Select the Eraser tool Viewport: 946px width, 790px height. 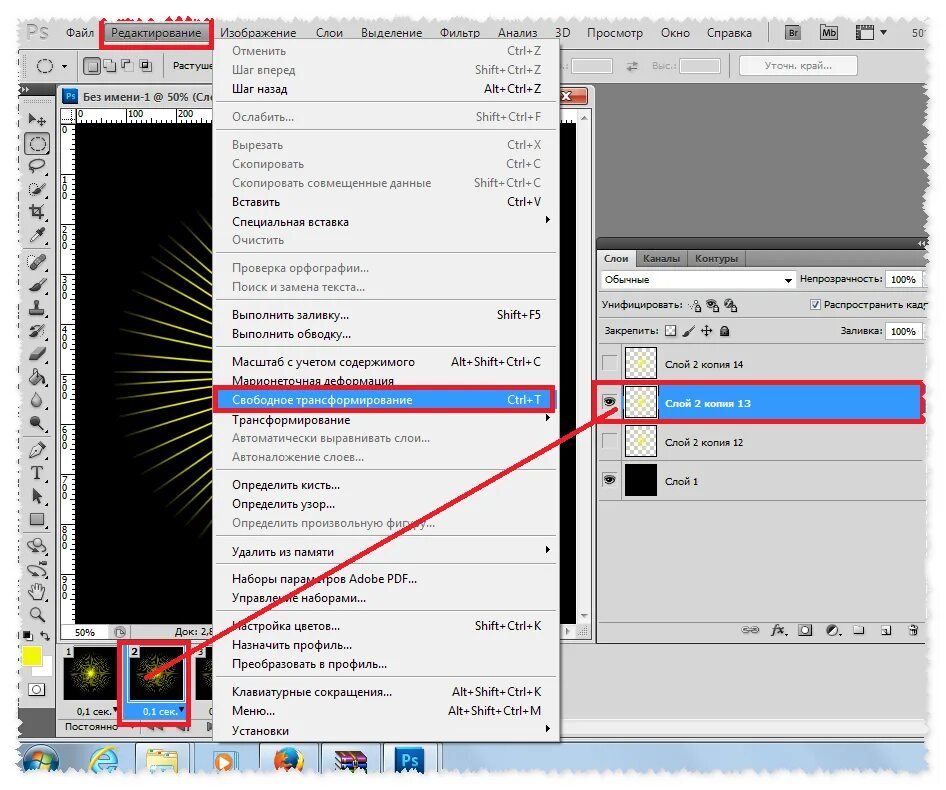37,354
